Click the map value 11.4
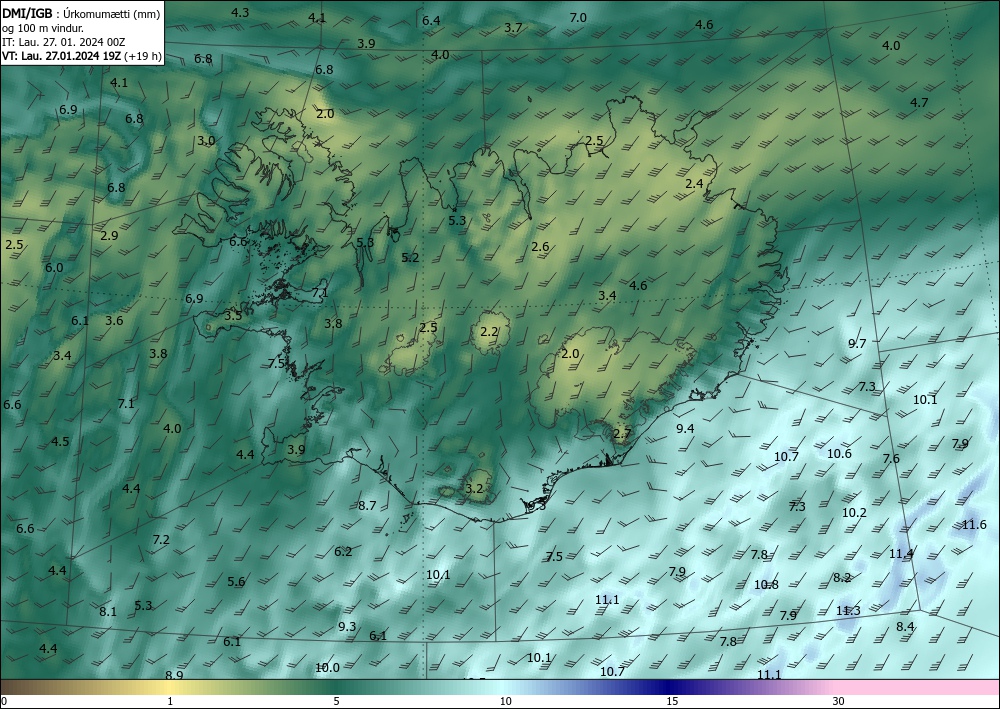The width and height of the screenshot is (1000, 709). (901, 553)
